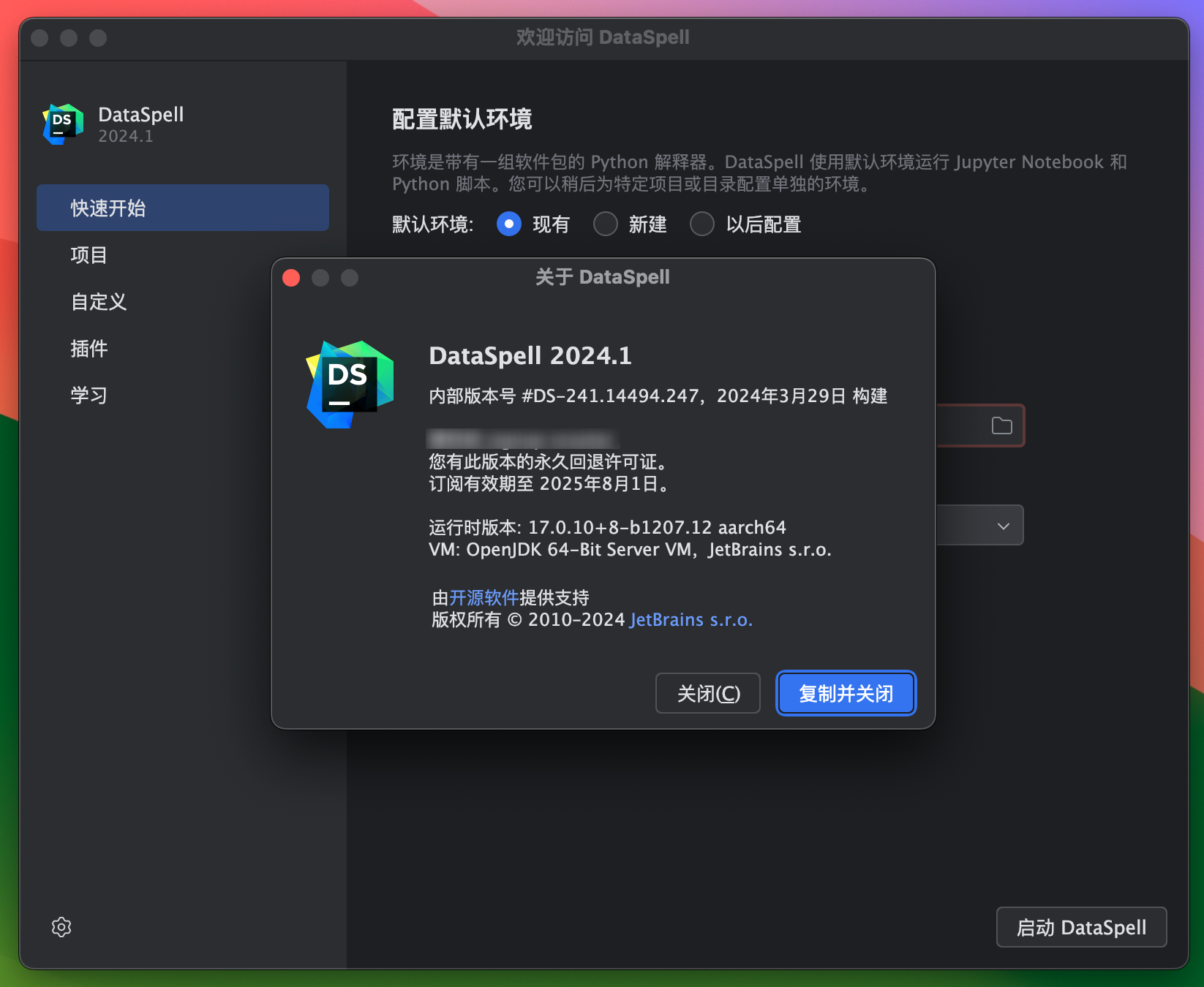Click the folder browse icon in welcome window
Viewport: 1204px width, 987px height.
point(1001,426)
